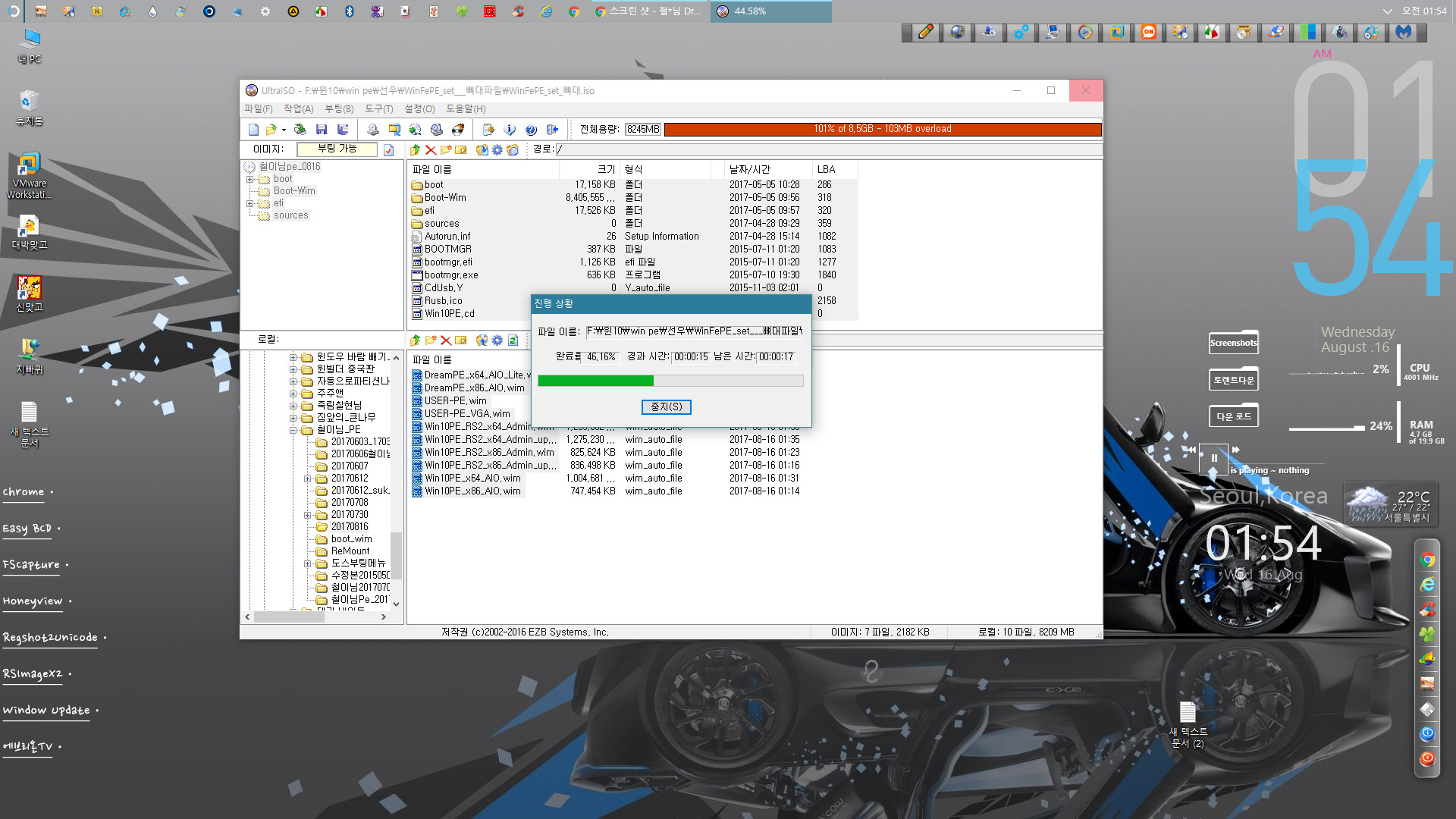
Task: Click the 다운 로드 desktop button
Action: [x=1234, y=416]
